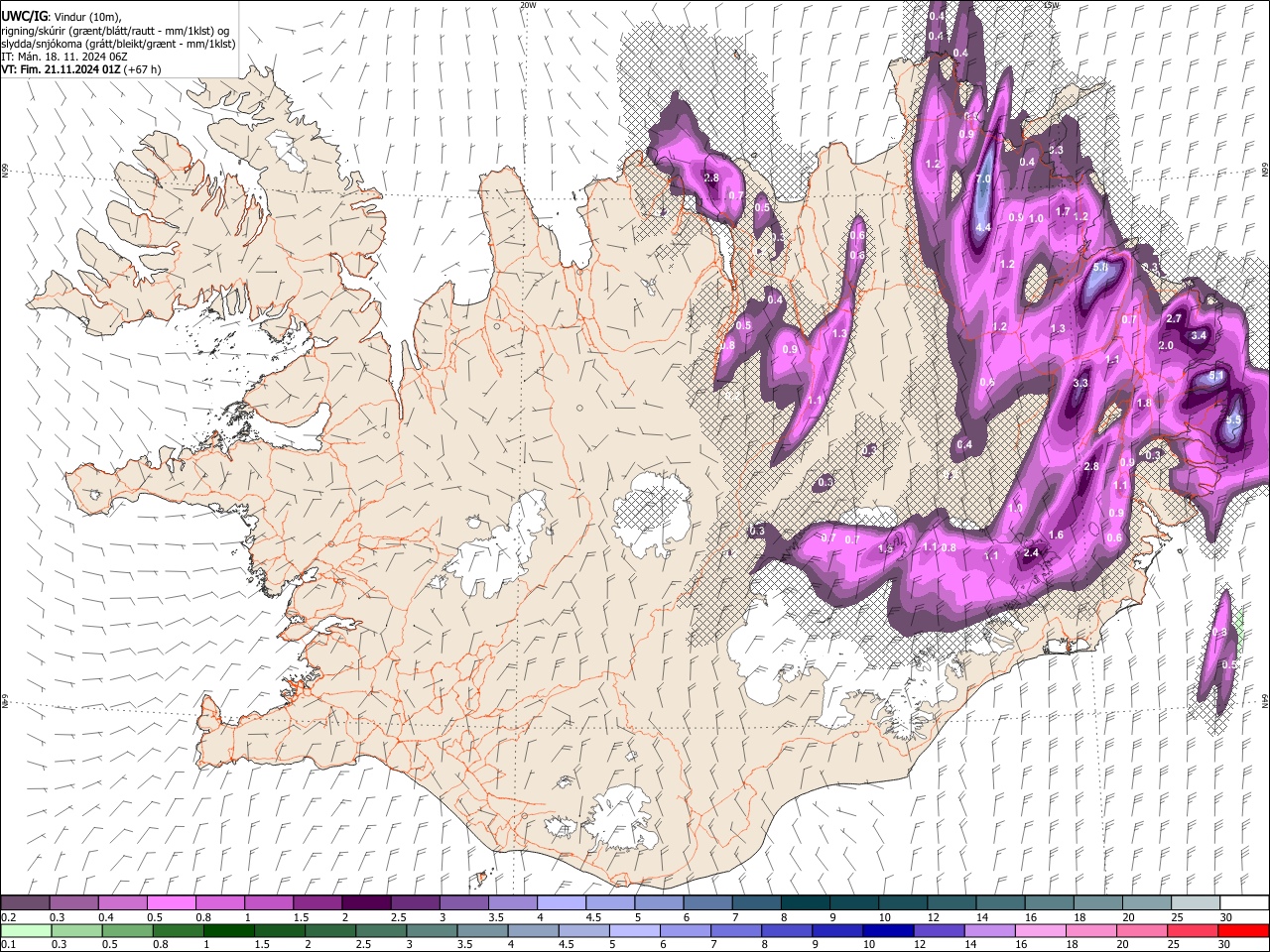Screen dimensions: 1270x952
Task: Select the dark green bottom-row swatch between 1 and 1.5
Action: pyautogui.click(x=229, y=930)
